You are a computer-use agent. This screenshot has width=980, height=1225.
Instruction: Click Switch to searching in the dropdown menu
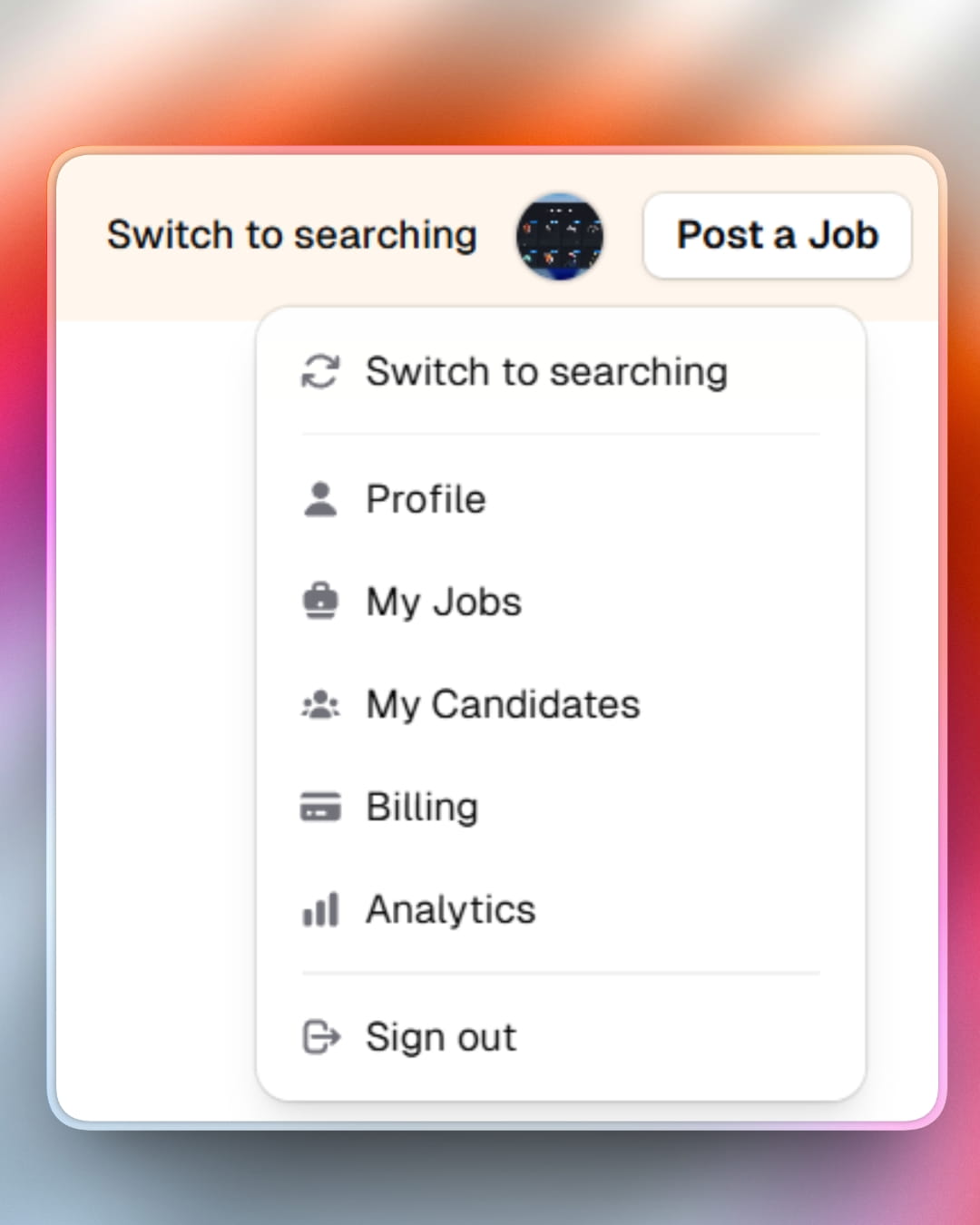[546, 370]
